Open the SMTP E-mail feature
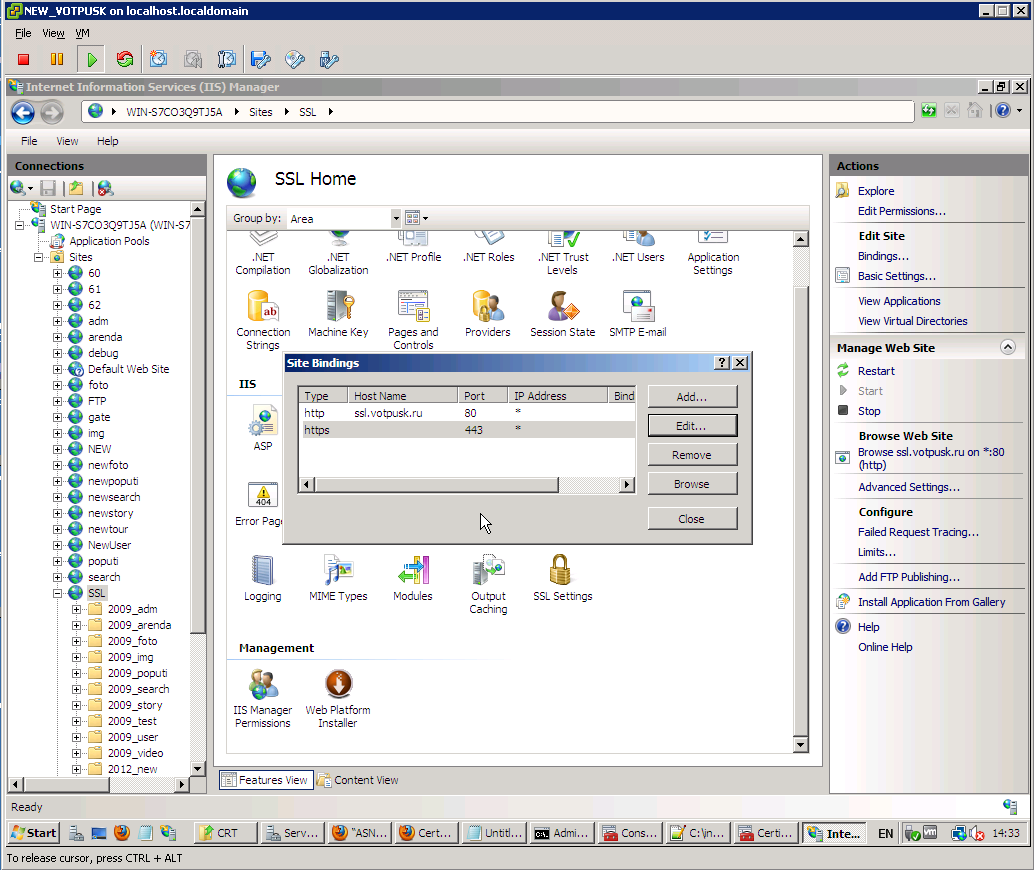This screenshot has width=1034, height=870. (x=638, y=314)
